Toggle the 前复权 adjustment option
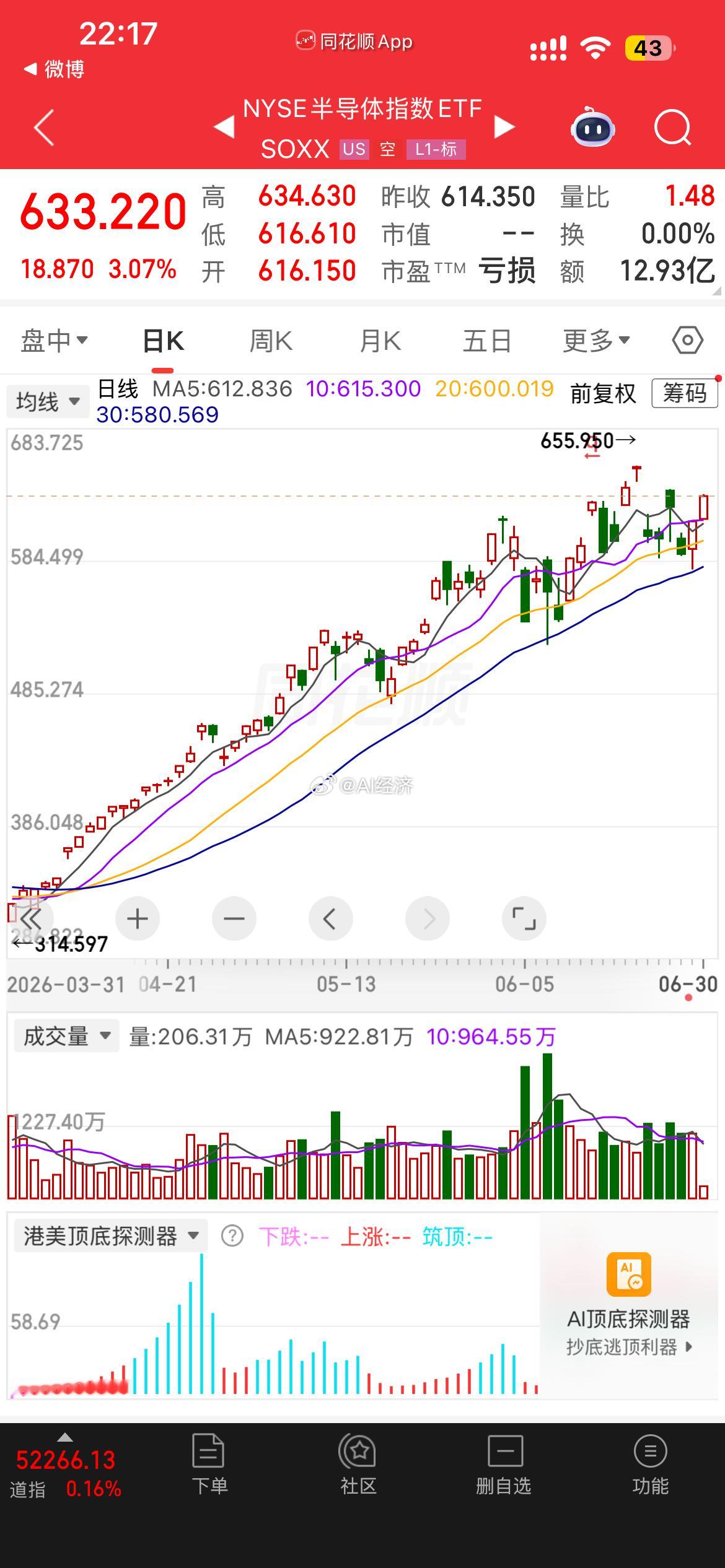The image size is (725, 1568). 603,393
